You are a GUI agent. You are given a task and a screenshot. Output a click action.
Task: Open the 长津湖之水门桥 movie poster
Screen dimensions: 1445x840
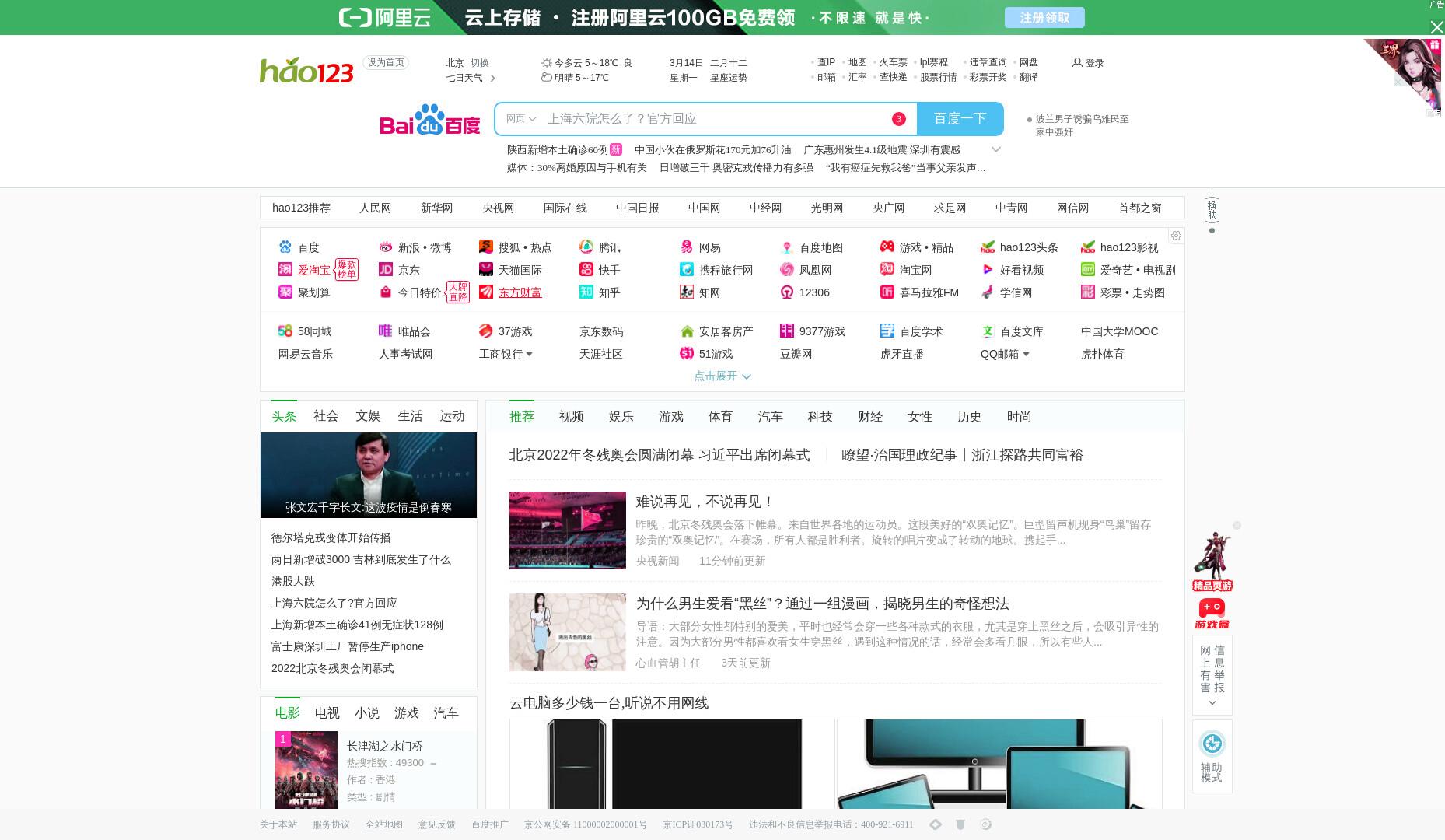pyautogui.click(x=306, y=770)
